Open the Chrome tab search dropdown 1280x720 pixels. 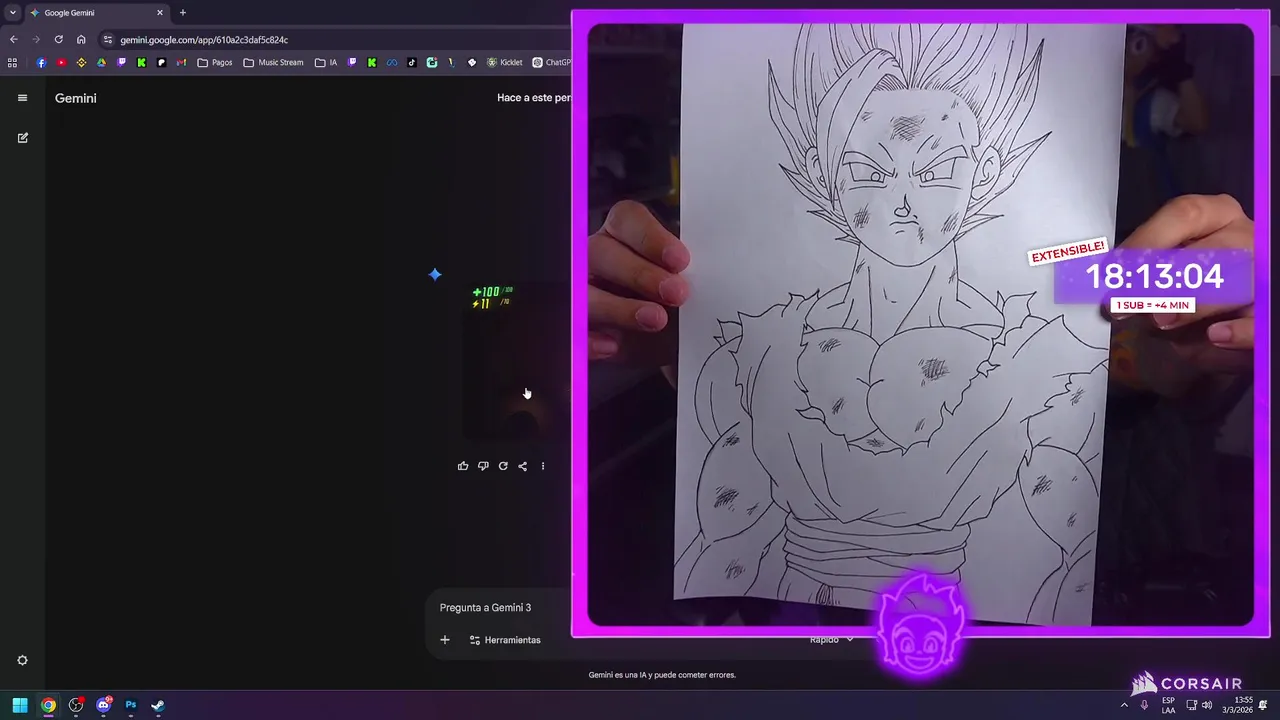click(x=12, y=13)
